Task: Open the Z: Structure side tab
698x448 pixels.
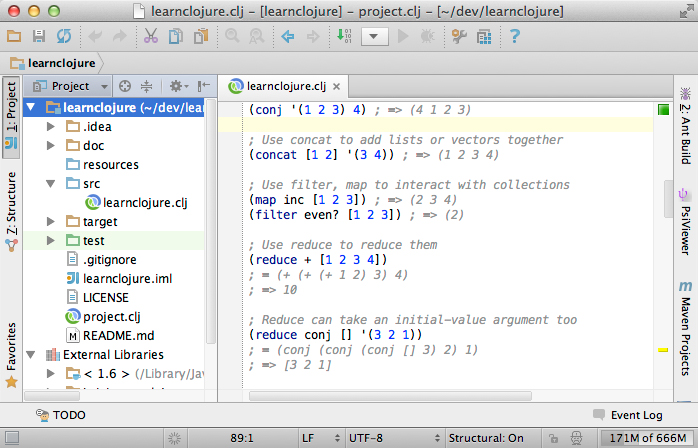Action: (11, 211)
